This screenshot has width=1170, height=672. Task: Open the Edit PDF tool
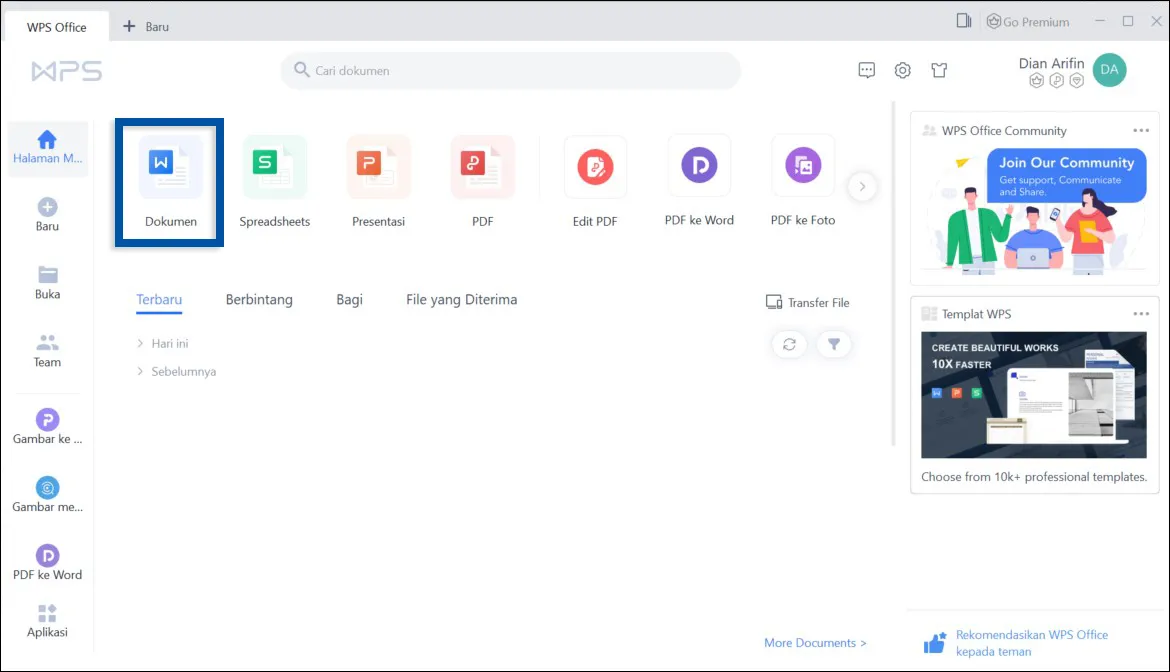(594, 167)
